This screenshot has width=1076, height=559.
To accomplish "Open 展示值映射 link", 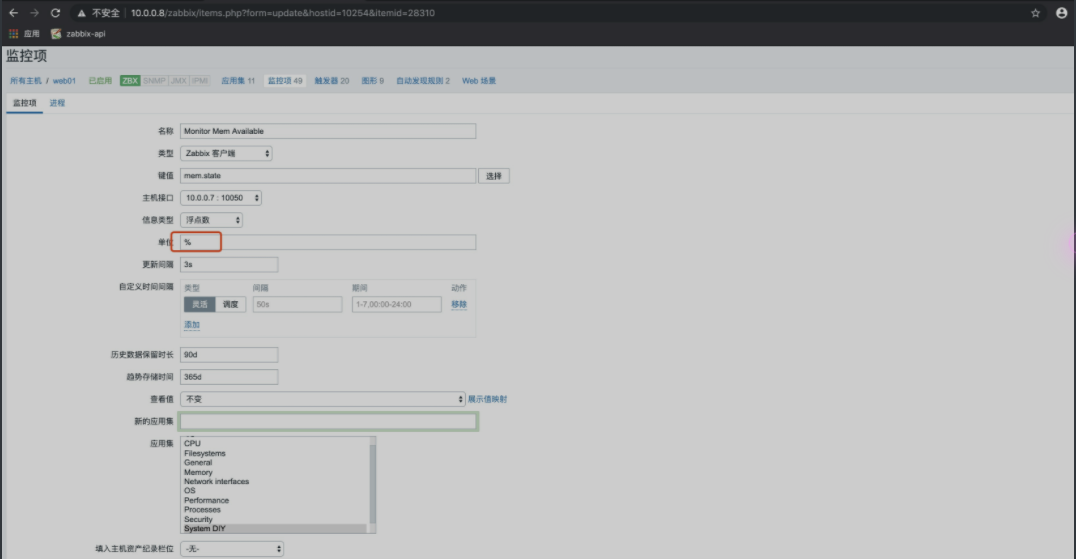I will tap(487, 399).
